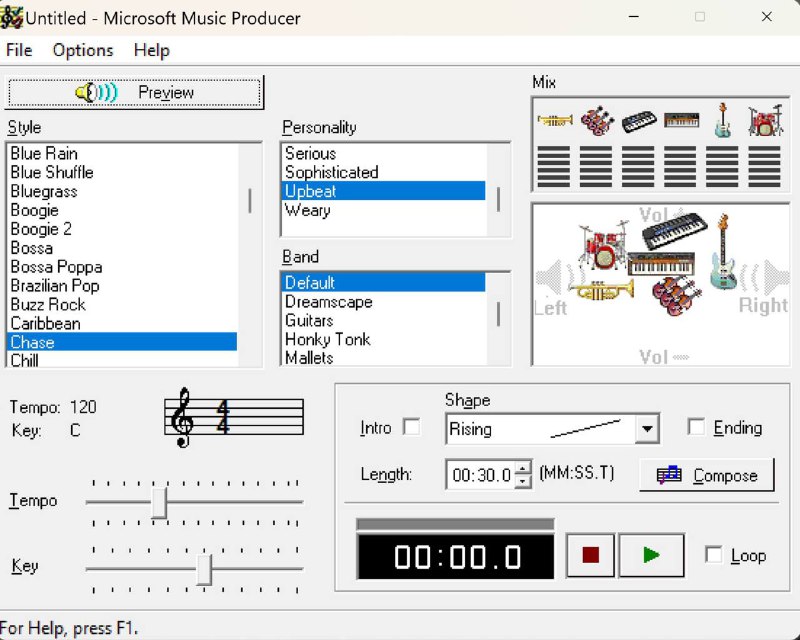The image size is (800, 640).
Task: Select Boogie 2 style
Action: click(x=122, y=229)
